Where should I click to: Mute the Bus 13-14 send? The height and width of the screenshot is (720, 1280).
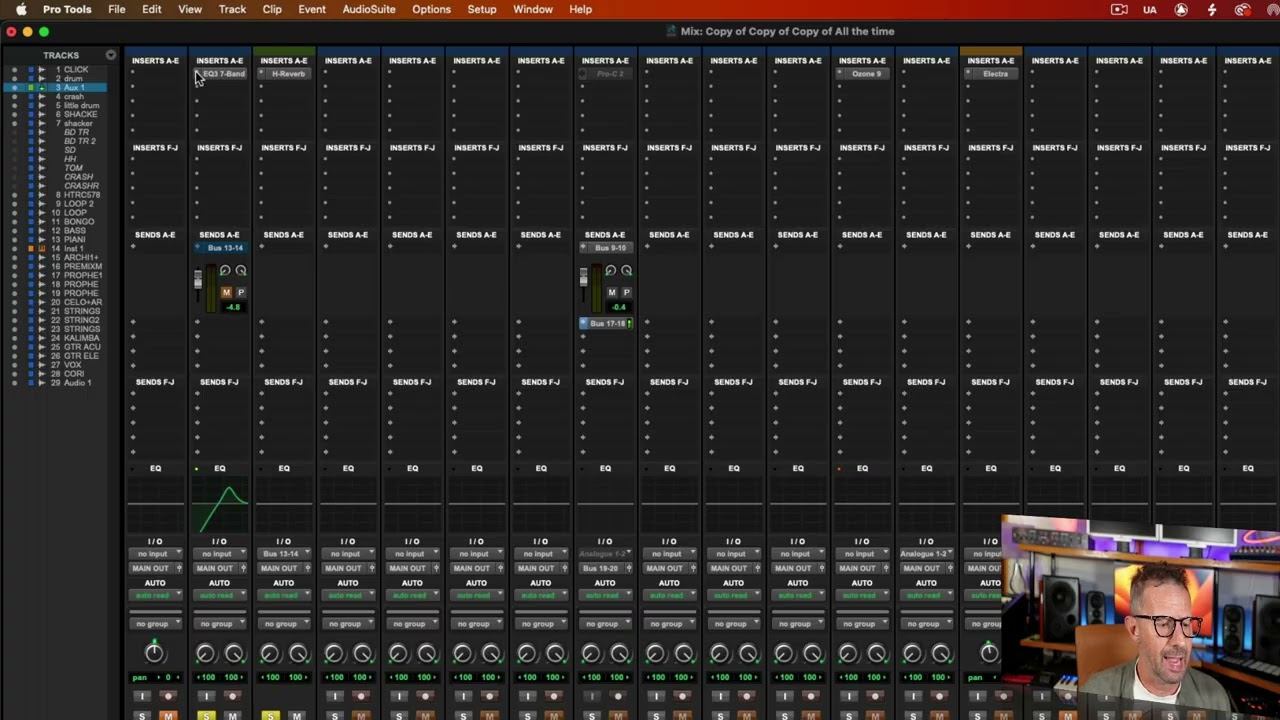tap(226, 292)
